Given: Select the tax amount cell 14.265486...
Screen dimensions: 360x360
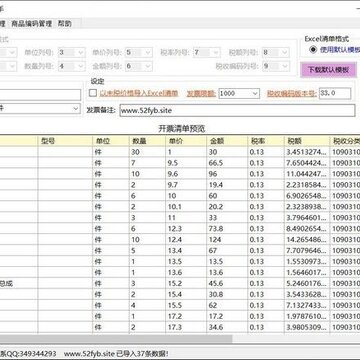Looking at the screenshot, I should [307, 240].
